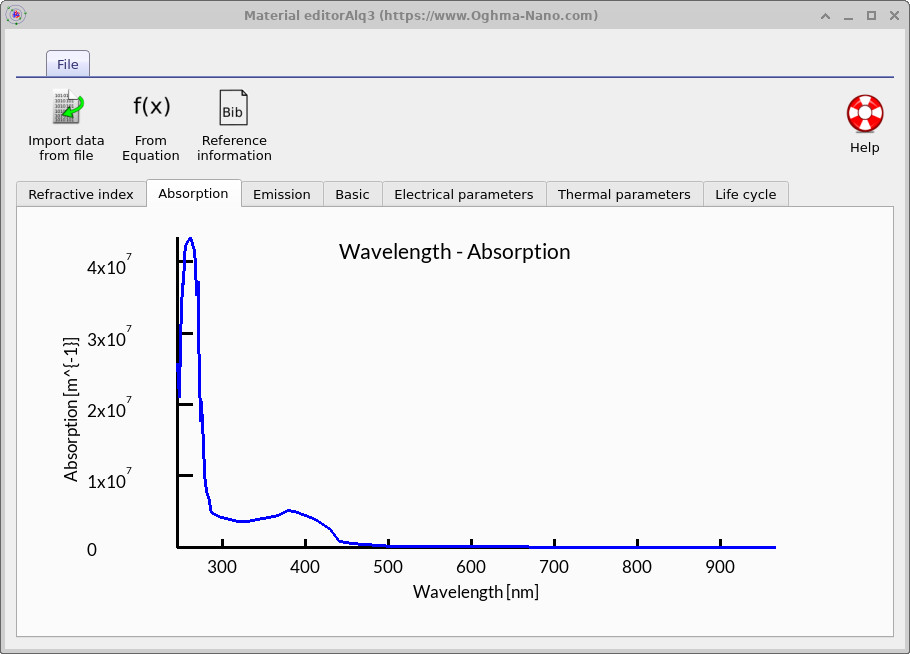Open the Import data from file tool
Screen dimensions: 910x654
[66, 124]
